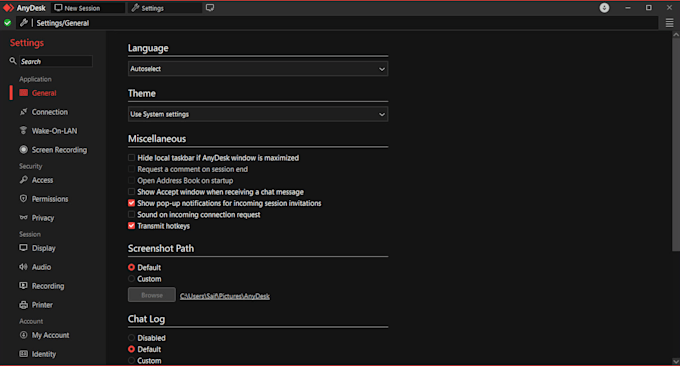This screenshot has height=366, width=680.
Task: Open Wake-On-LAN settings page
Action: (x=54, y=131)
